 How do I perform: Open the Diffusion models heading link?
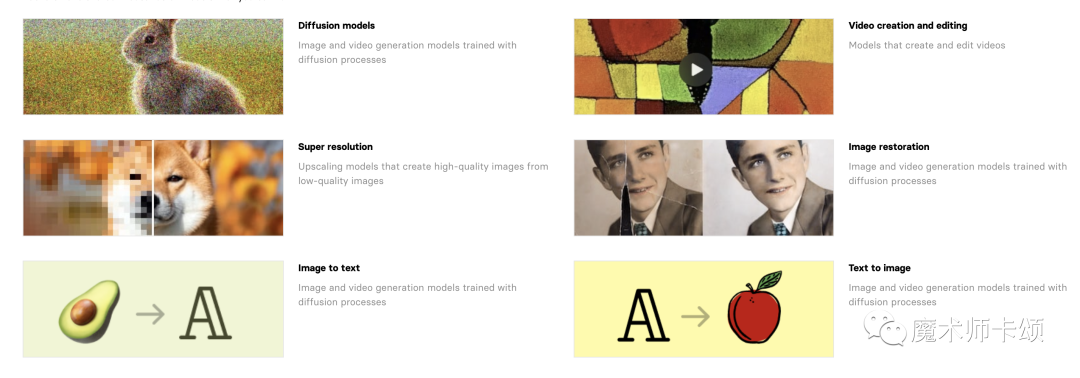click(x=336, y=25)
